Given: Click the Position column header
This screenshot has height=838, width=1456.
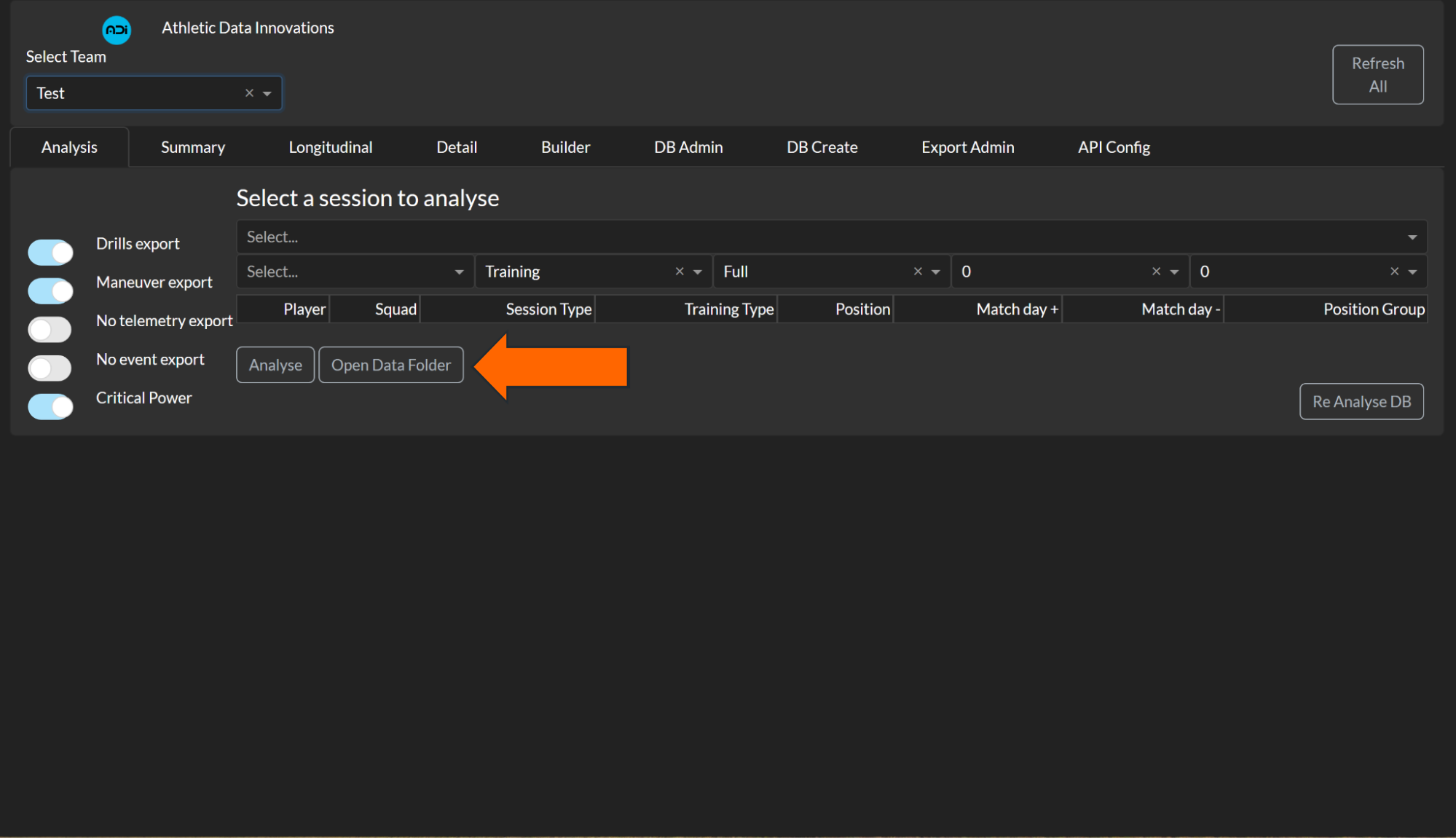Looking at the screenshot, I should (835, 309).
